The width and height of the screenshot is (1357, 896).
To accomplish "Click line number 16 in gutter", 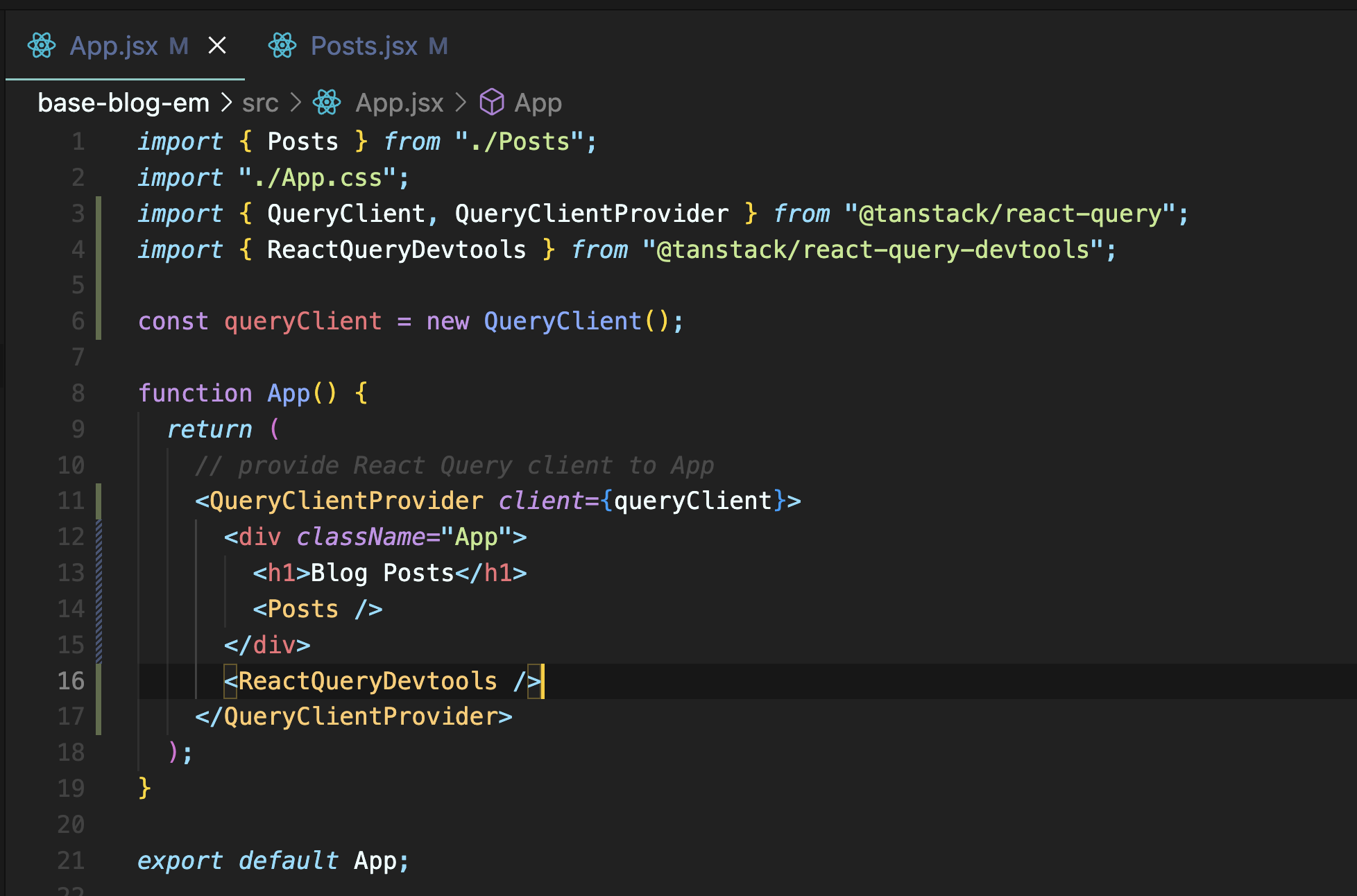I will tap(71, 681).
